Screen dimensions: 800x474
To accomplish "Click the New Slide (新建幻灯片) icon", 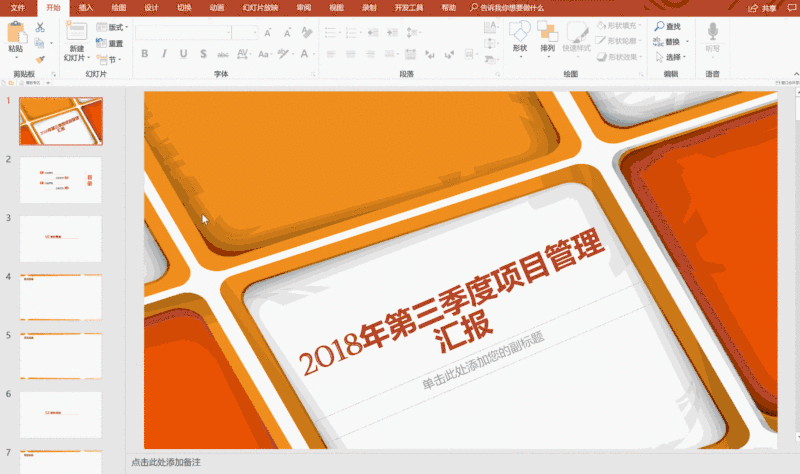I will point(76,34).
